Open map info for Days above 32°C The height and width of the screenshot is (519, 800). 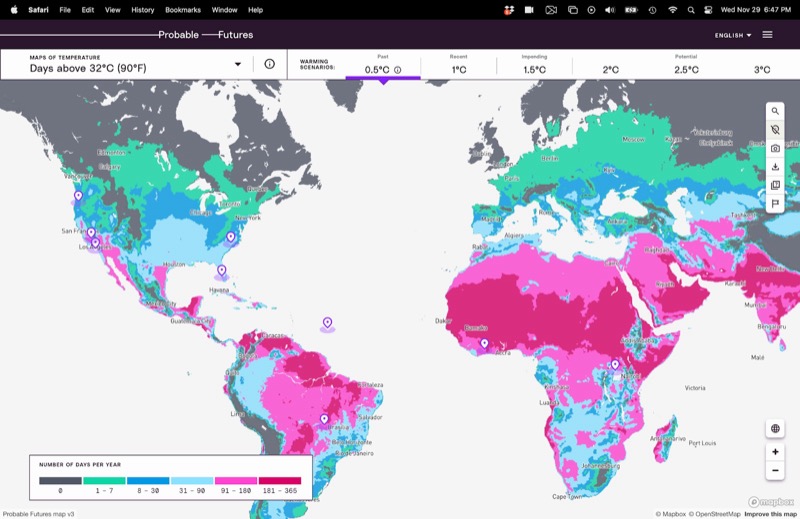[x=269, y=64]
